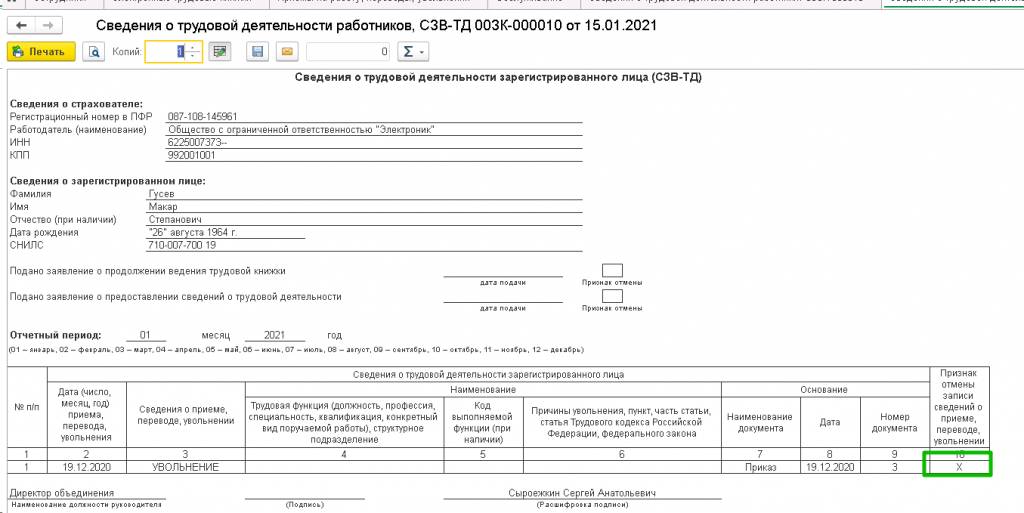The height and width of the screenshot is (513, 1024).
Task: Go back with the left arrow button
Action: tap(22, 25)
